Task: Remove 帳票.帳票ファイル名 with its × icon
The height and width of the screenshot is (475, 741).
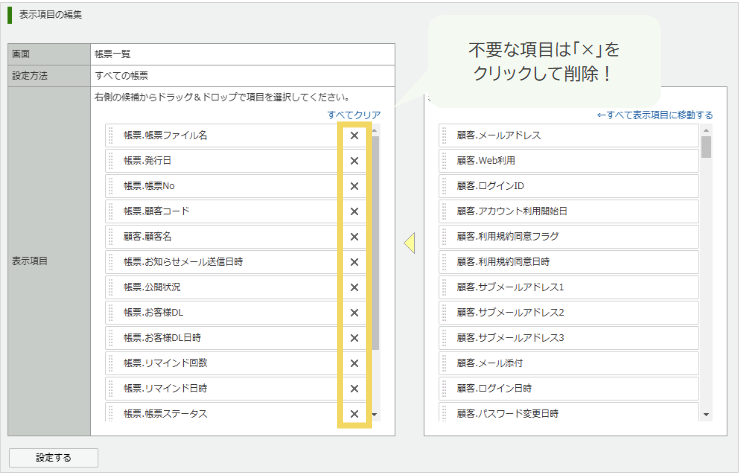Action: 354,135
